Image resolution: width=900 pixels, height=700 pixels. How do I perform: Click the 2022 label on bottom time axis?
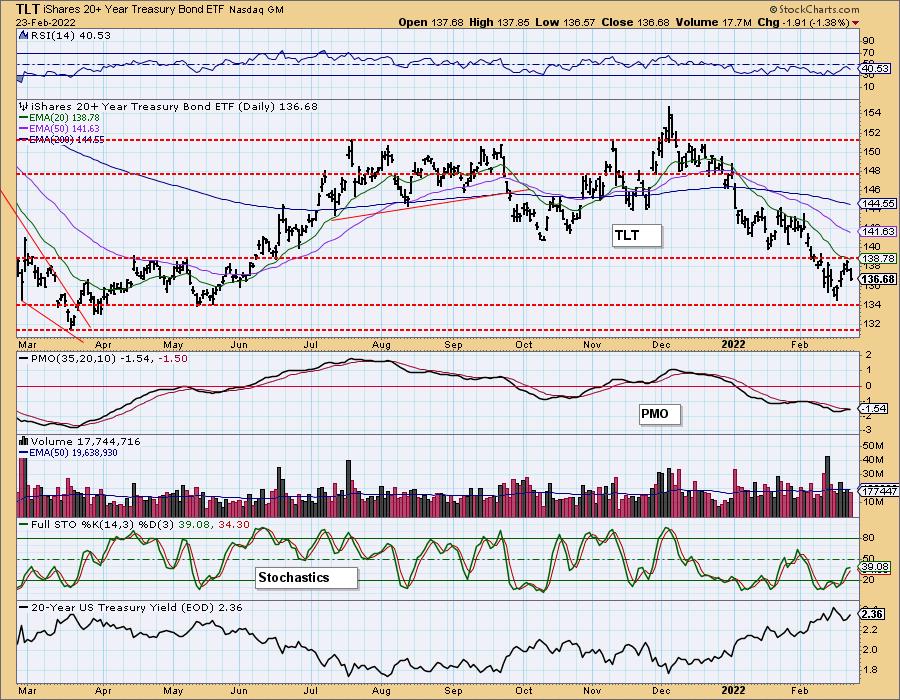pos(734,690)
